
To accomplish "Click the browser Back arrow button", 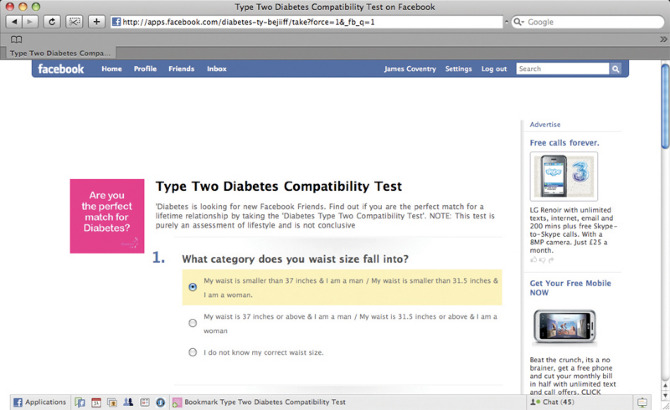I will 15,21.
